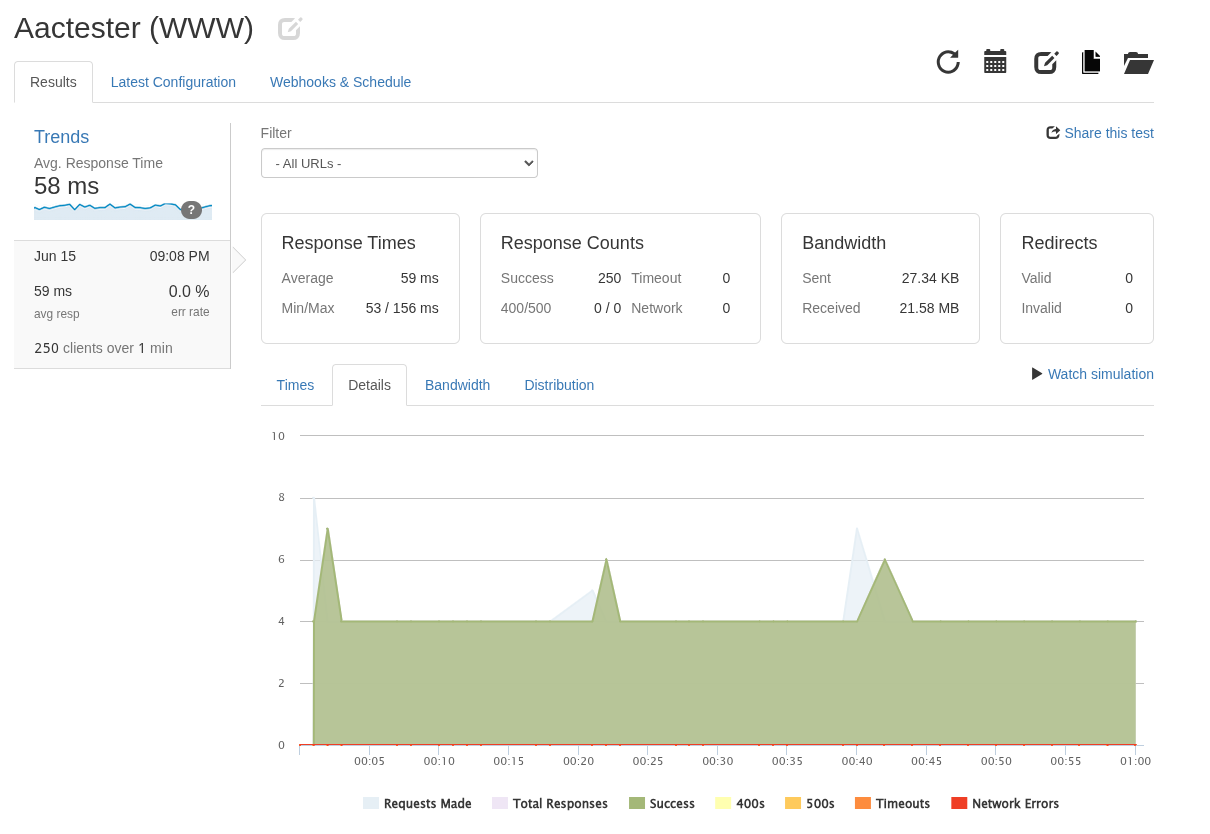Open the Distribution chart tab
This screenshot has width=1210, height=834.
click(559, 385)
